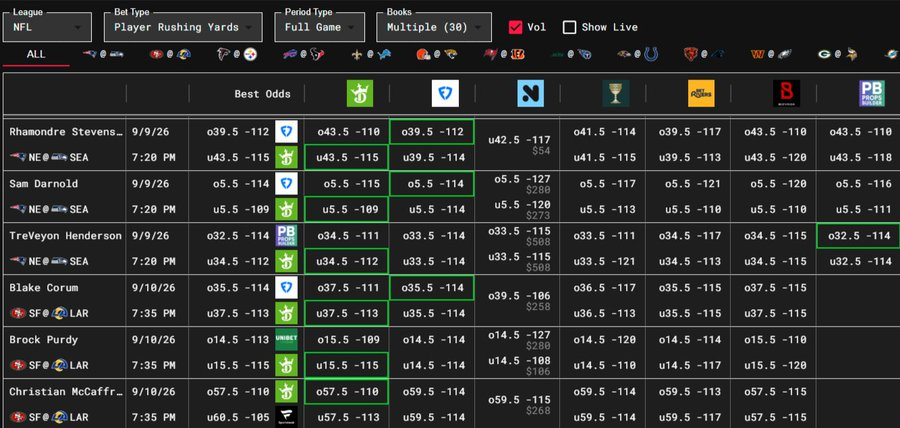This screenshot has width=900, height=428.
Task: Filter to Commanders at Eagles matchup tab
Action: 771,55
